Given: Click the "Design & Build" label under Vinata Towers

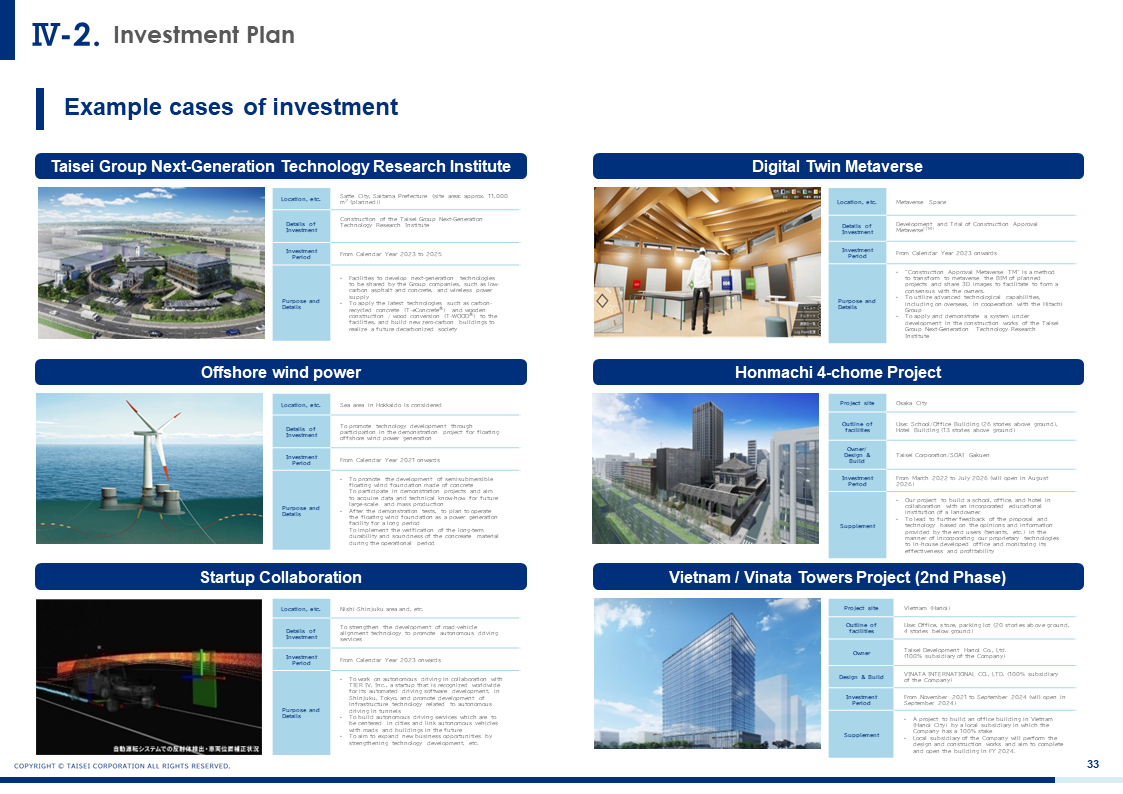Looking at the screenshot, I should [861, 677].
